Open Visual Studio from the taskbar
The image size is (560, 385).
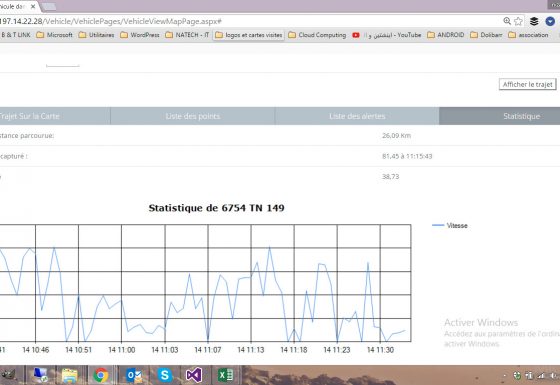click(194, 375)
